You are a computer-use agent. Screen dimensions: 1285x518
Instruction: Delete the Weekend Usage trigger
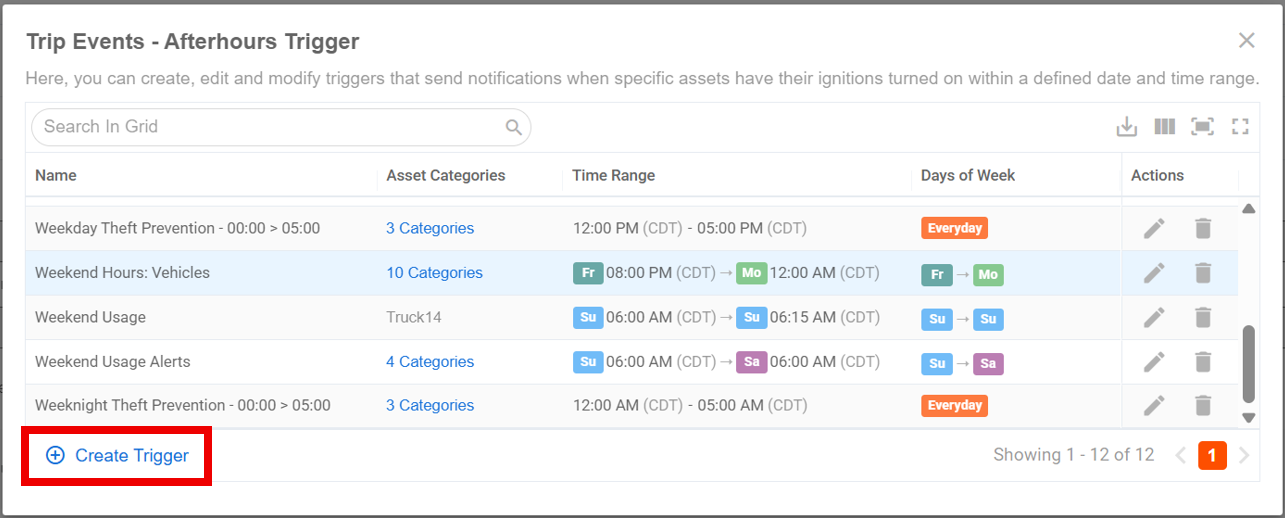1203,317
